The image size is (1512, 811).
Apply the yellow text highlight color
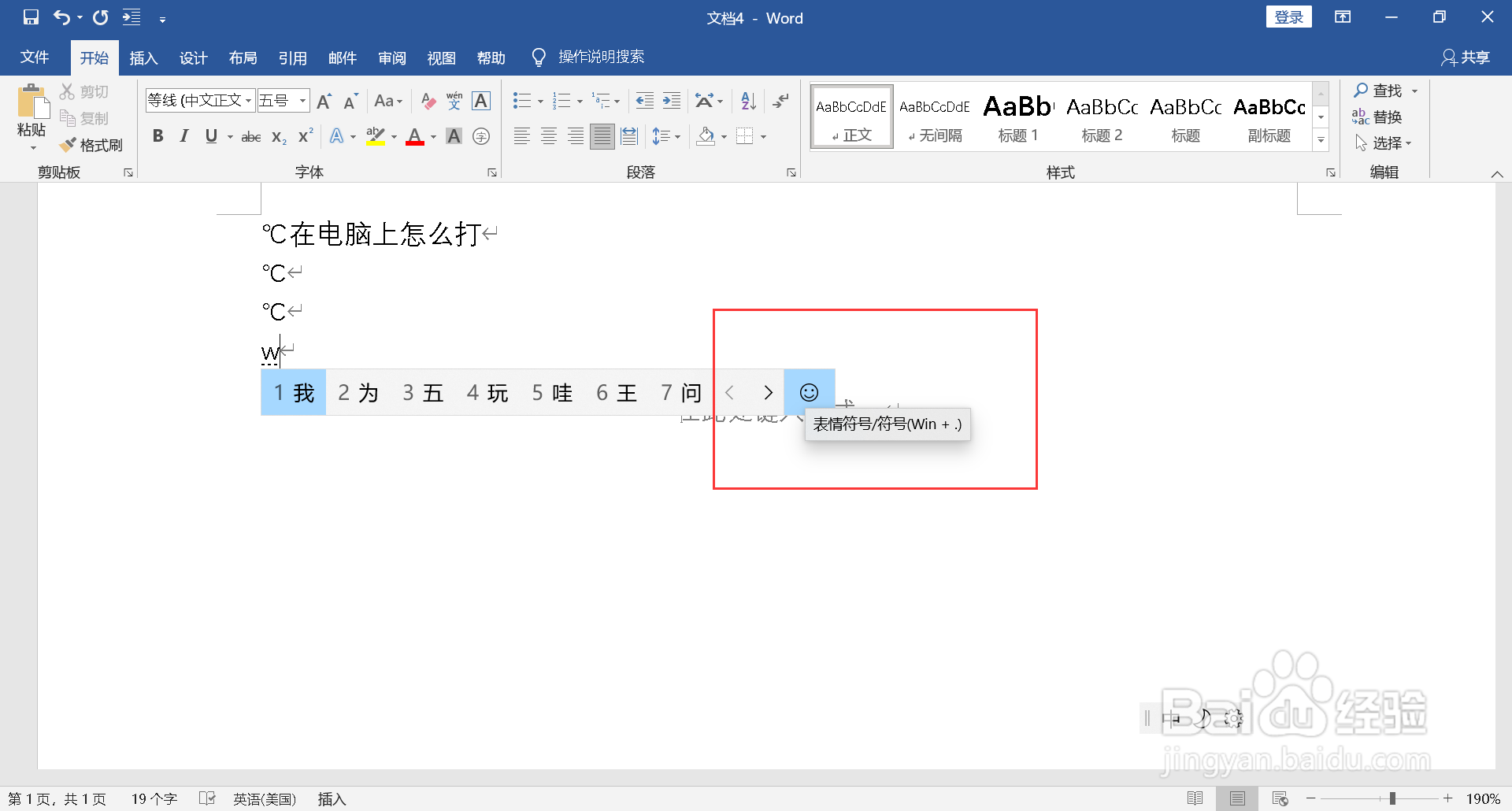point(376,136)
